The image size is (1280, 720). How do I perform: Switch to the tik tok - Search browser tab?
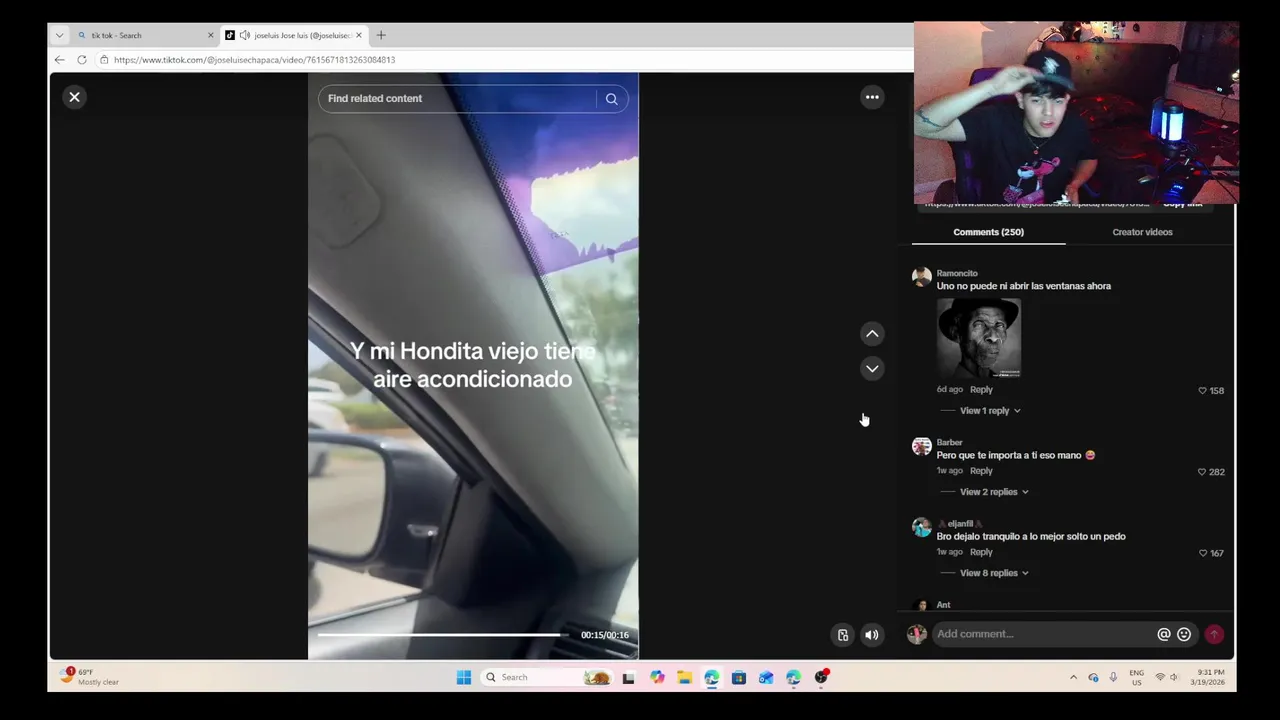point(143,35)
